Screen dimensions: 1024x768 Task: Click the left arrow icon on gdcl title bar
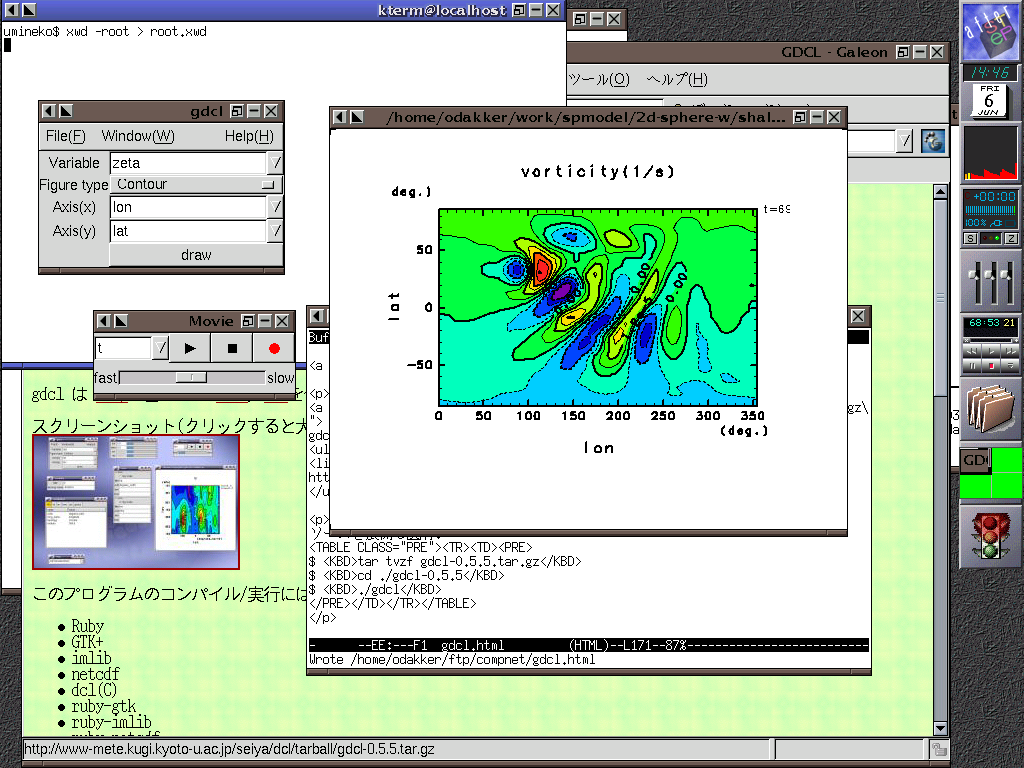click(48, 111)
